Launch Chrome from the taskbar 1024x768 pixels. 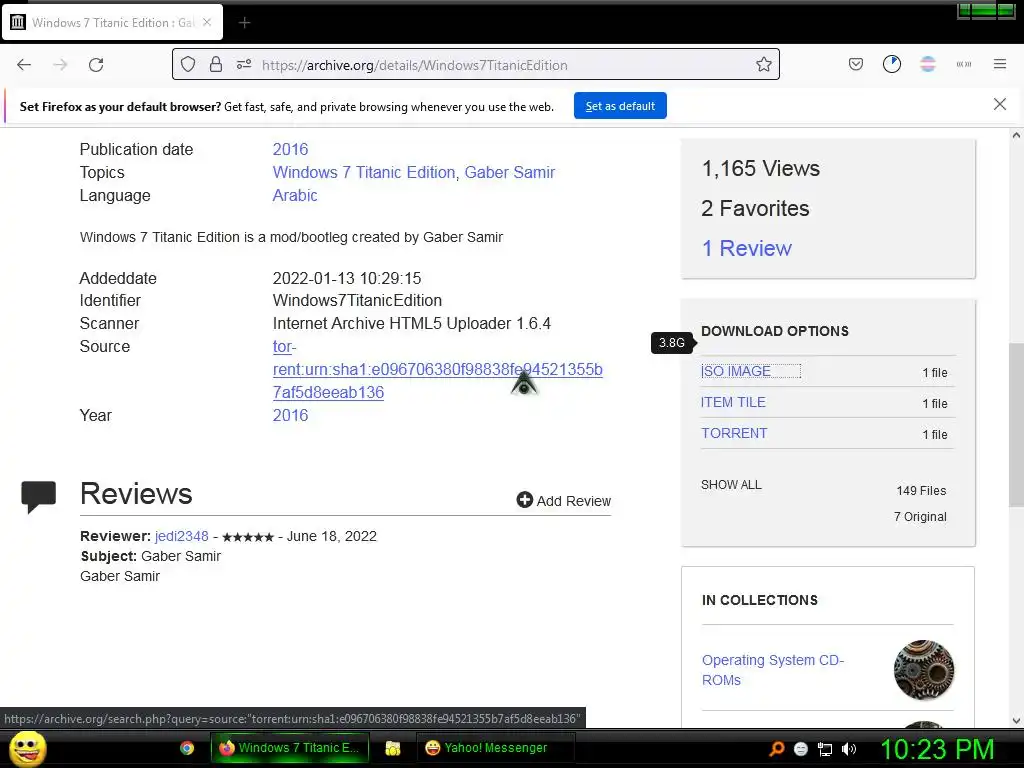pyautogui.click(x=187, y=748)
